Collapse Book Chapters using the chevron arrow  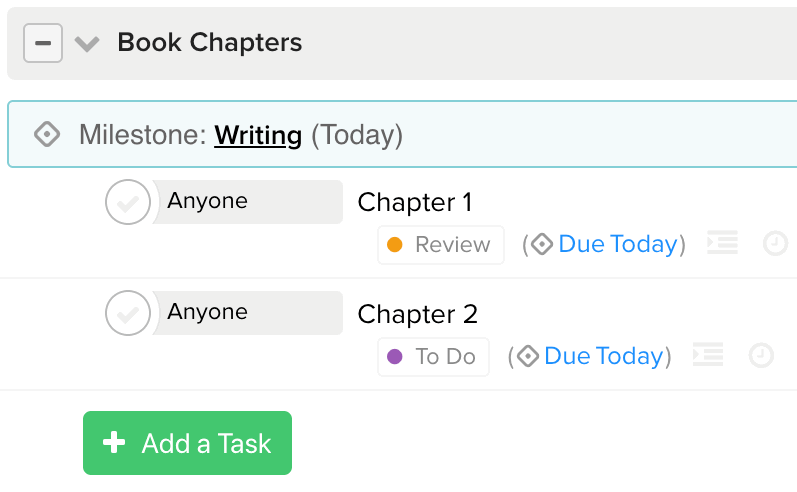pos(87,44)
